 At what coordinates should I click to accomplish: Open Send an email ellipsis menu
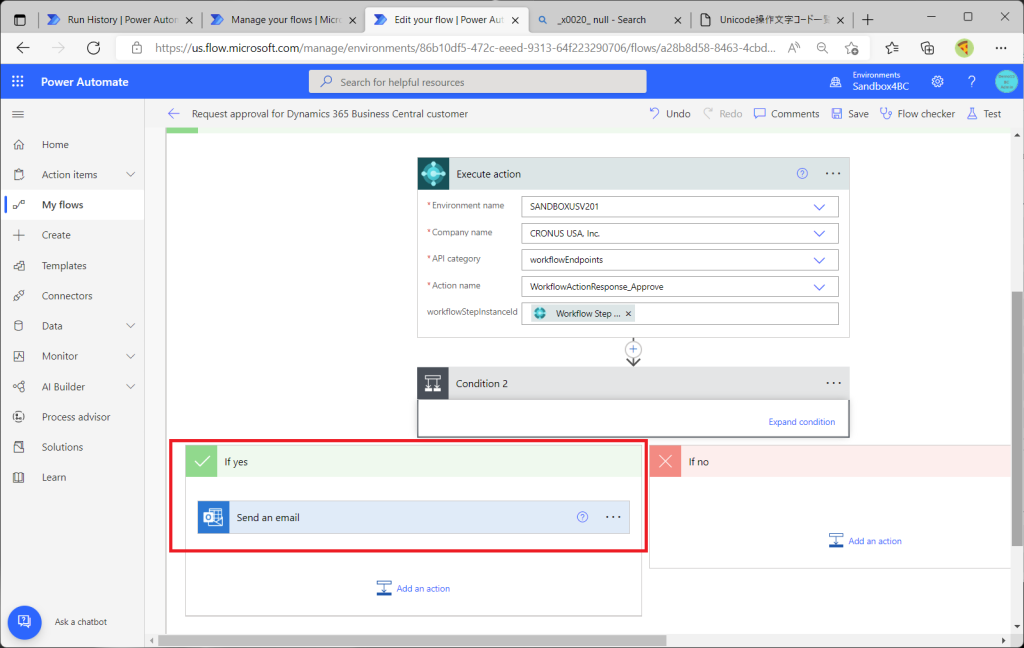point(613,517)
